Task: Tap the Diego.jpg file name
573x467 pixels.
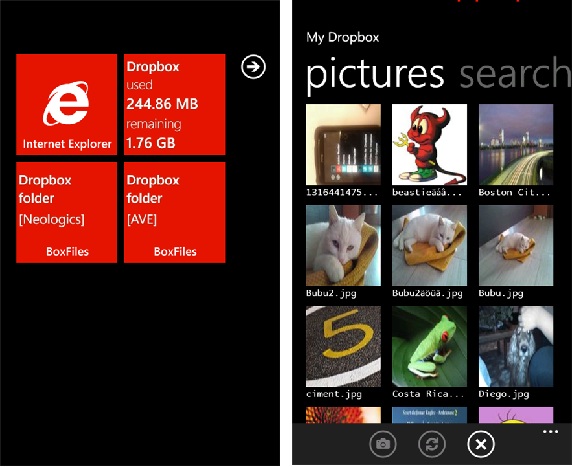Action: (x=504, y=394)
